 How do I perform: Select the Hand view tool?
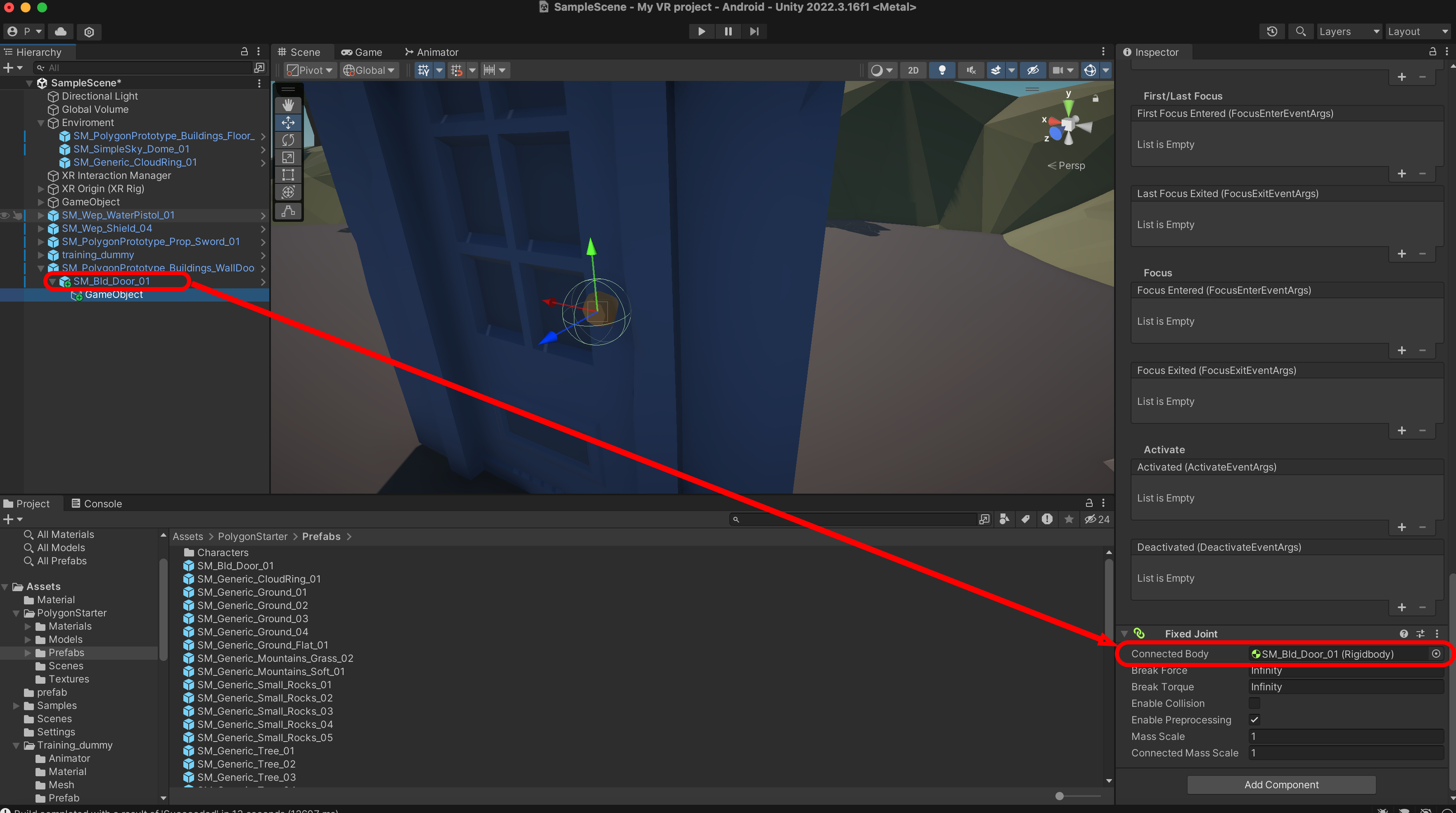[288, 105]
